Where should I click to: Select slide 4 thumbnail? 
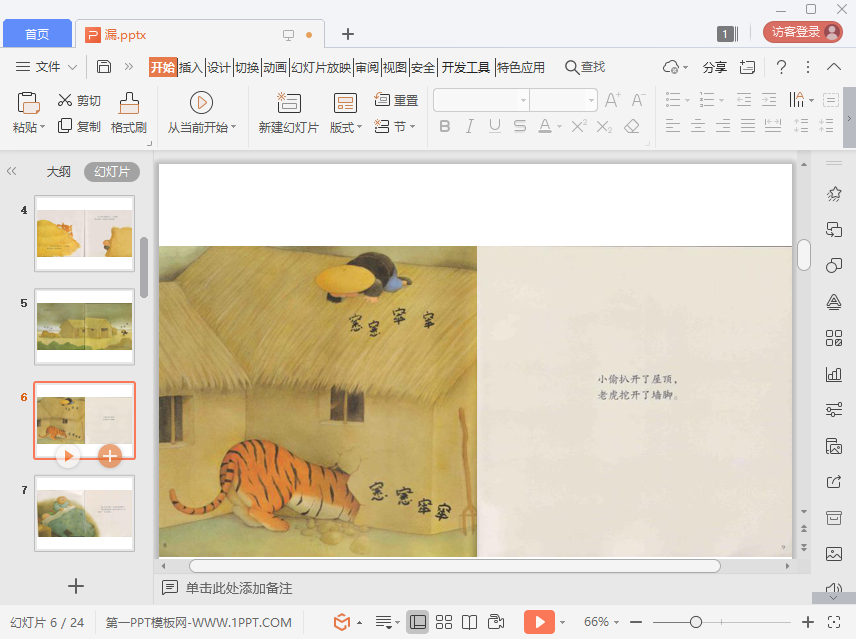click(x=85, y=233)
